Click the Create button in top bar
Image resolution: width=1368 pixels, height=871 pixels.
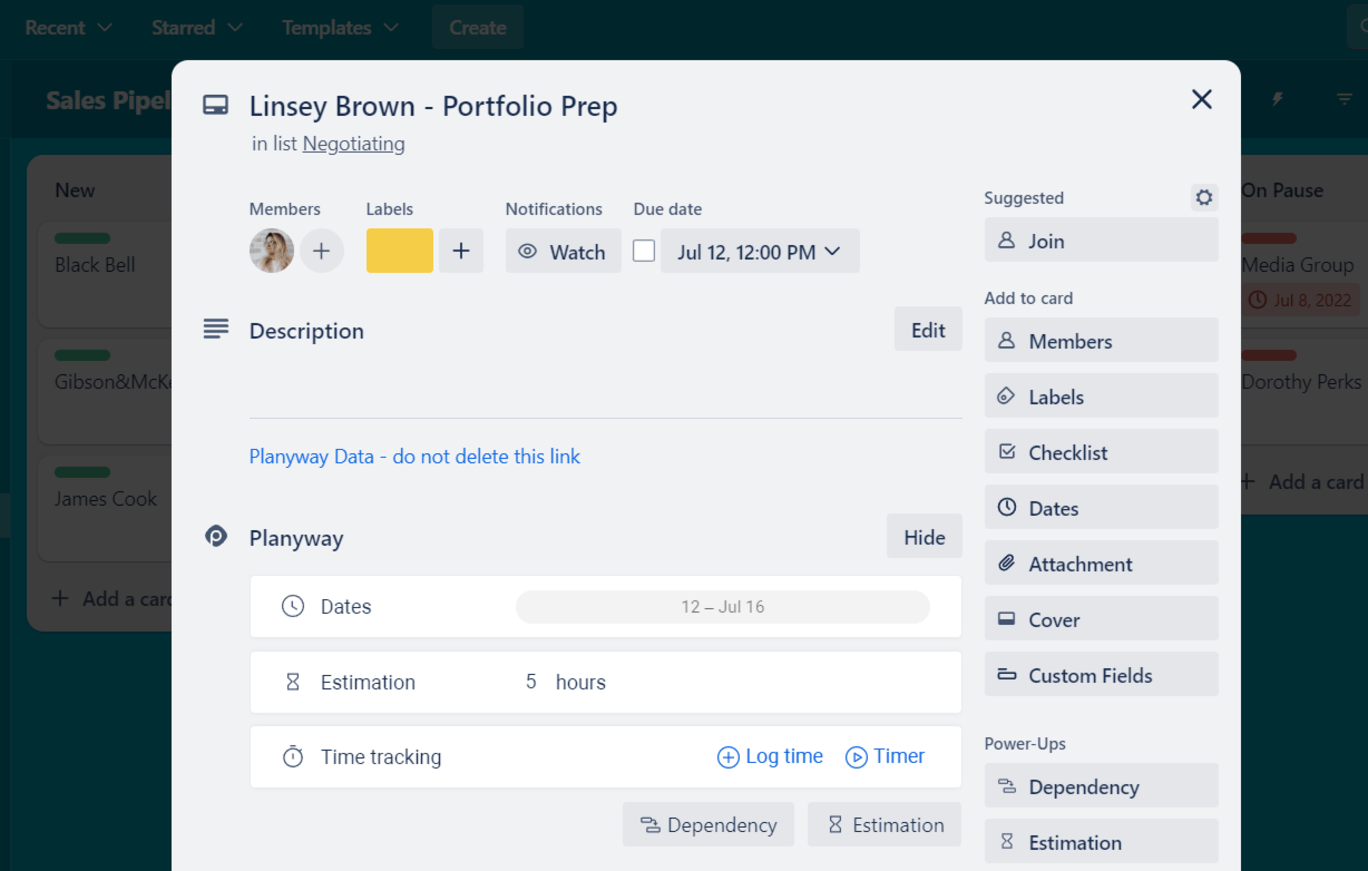pyautogui.click(x=477, y=28)
